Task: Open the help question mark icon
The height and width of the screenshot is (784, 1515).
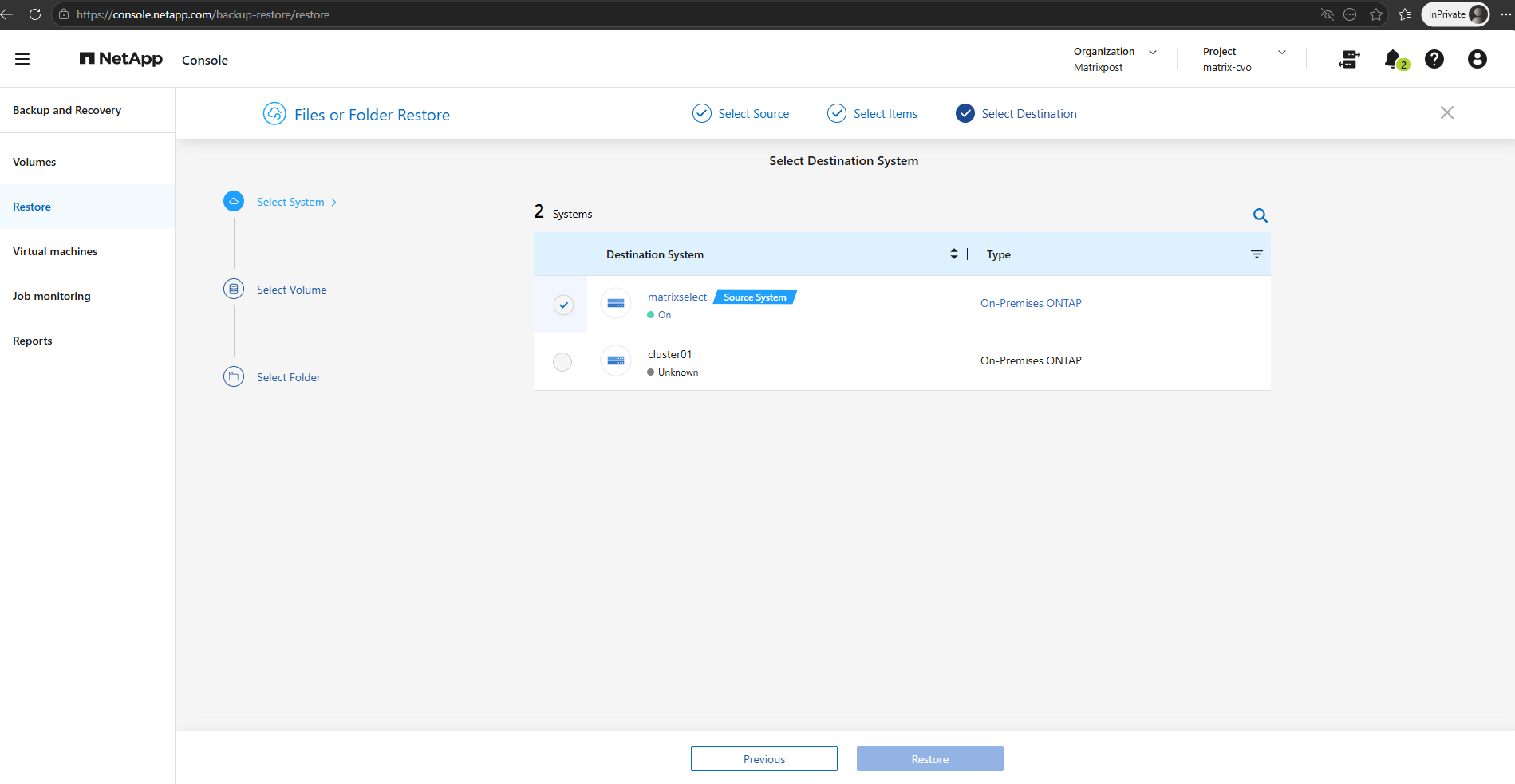Action: tap(1434, 59)
